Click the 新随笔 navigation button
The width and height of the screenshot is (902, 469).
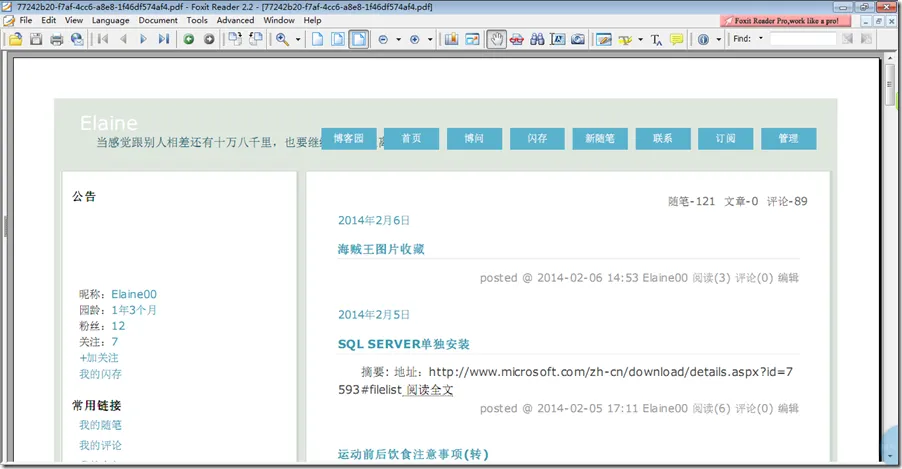(600, 139)
